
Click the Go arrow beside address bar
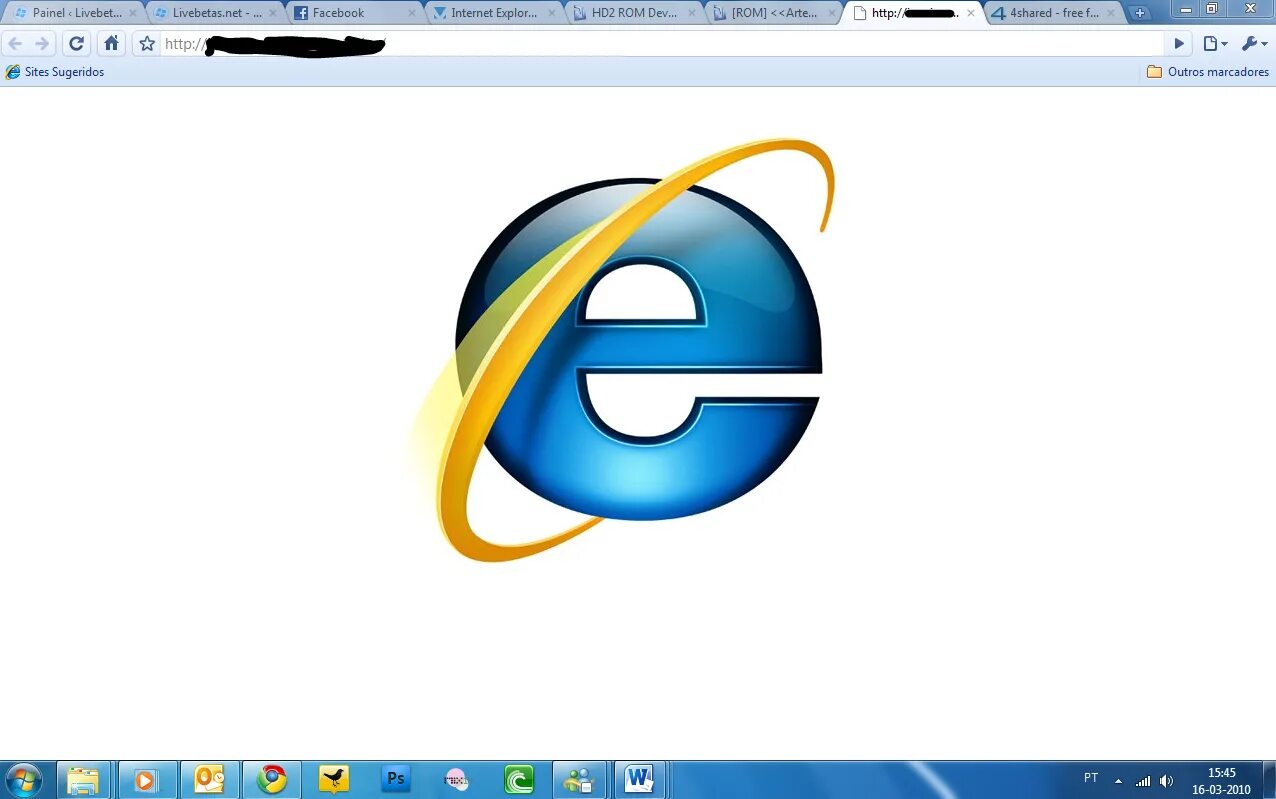[1179, 44]
